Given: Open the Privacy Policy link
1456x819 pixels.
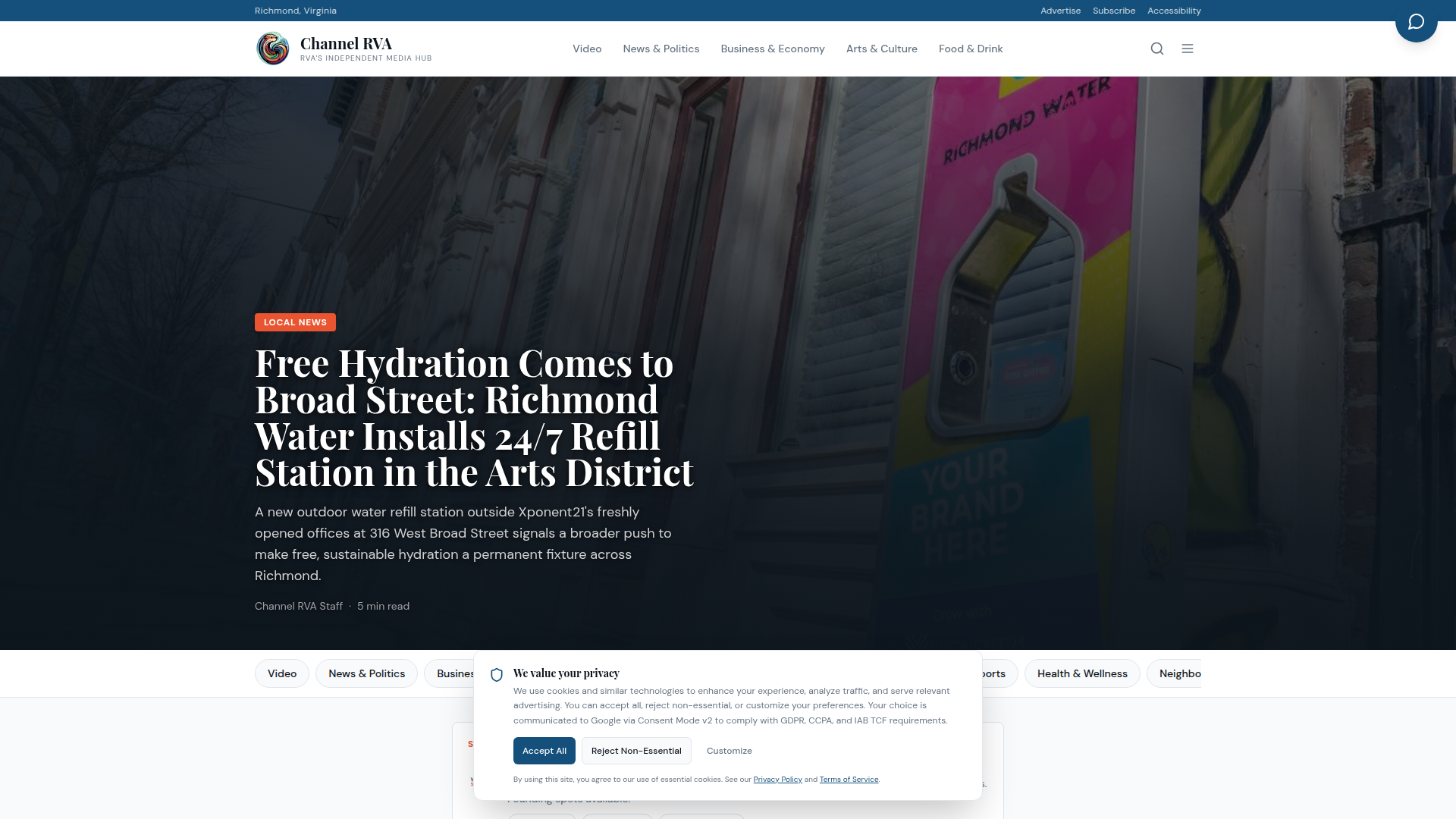Looking at the screenshot, I should [777, 780].
